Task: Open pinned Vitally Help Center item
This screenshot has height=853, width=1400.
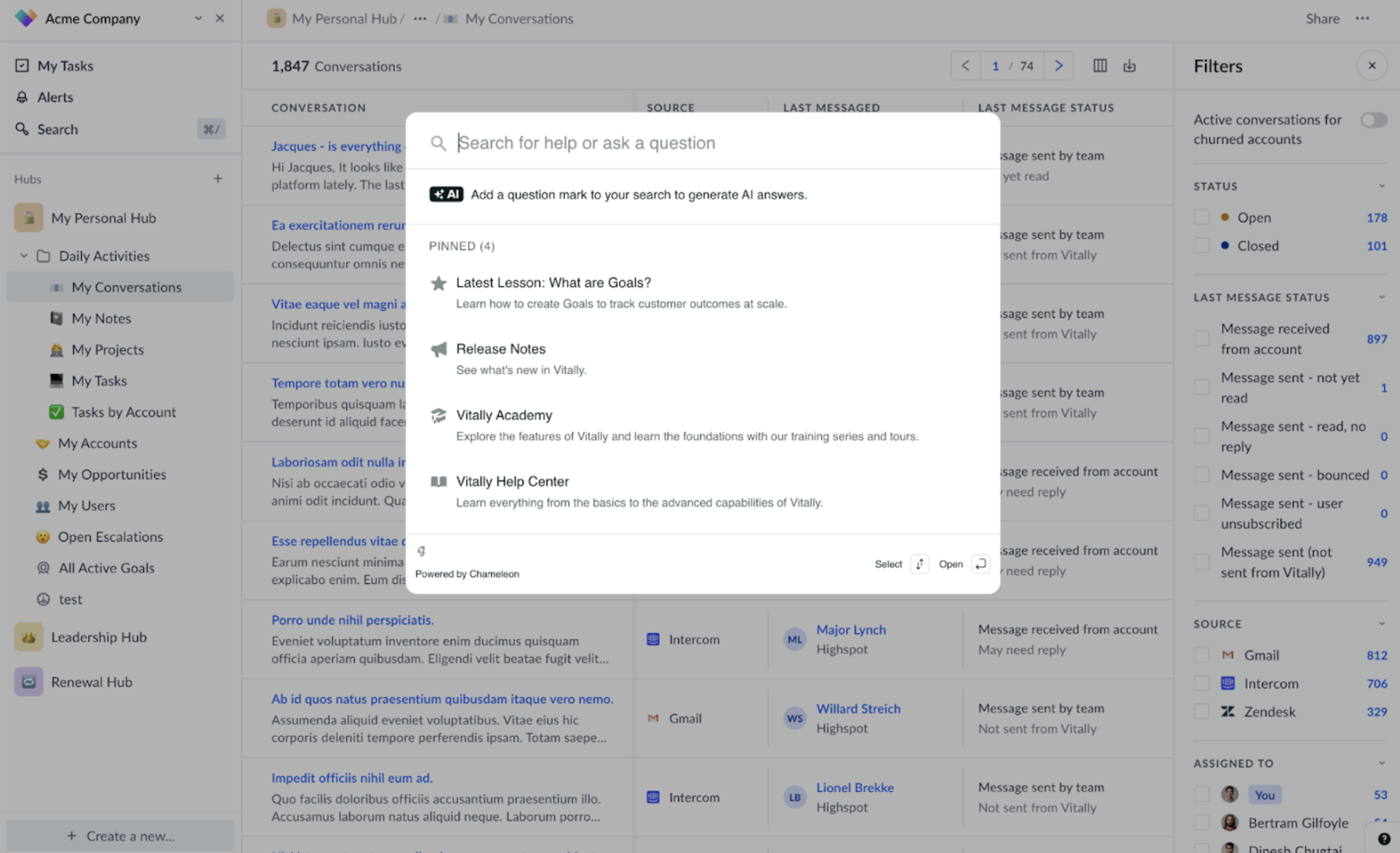Action: point(702,491)
